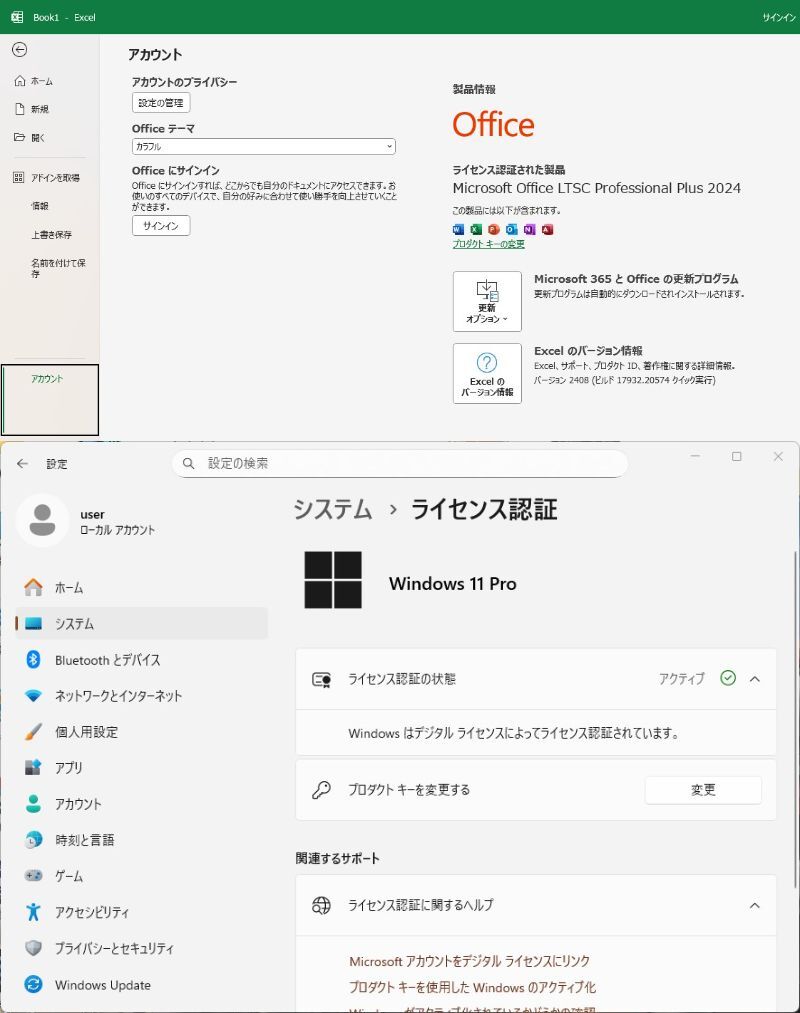Open the 更新オプション update options button

(487, 301)
